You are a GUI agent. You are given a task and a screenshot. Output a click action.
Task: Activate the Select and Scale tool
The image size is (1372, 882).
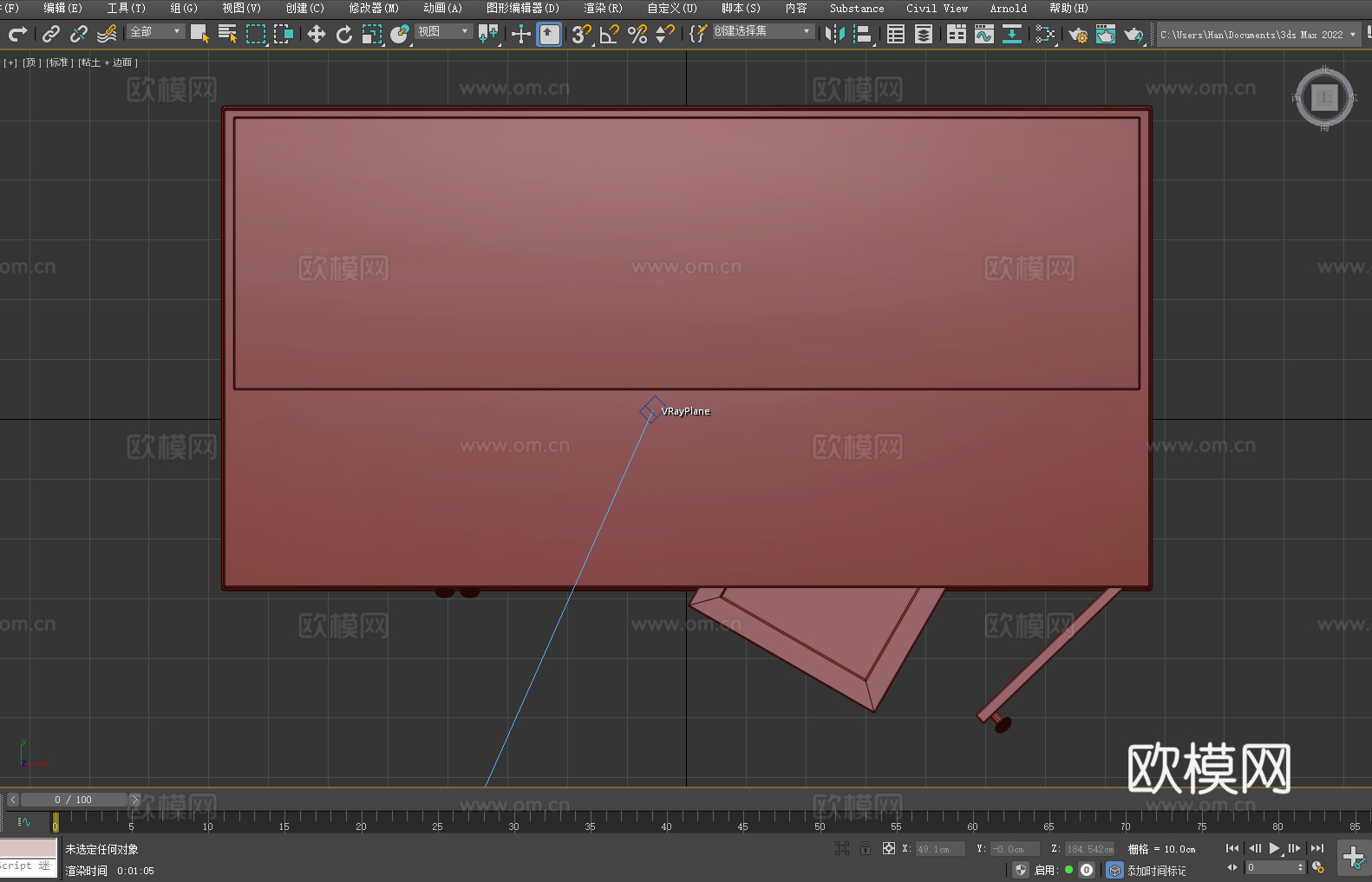[x=372, y=34]
